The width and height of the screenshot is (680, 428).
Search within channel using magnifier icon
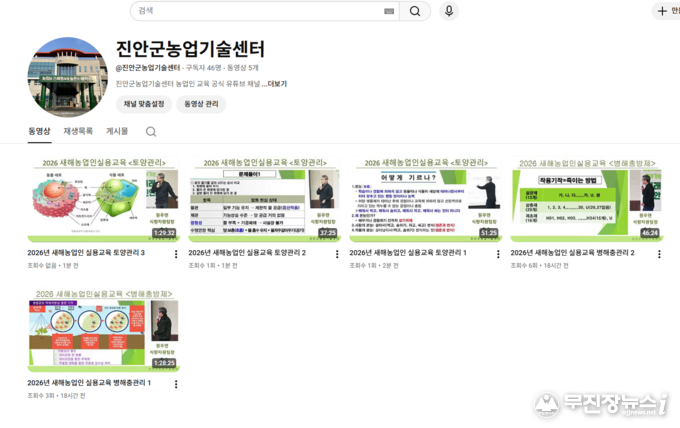click(151, 131)
